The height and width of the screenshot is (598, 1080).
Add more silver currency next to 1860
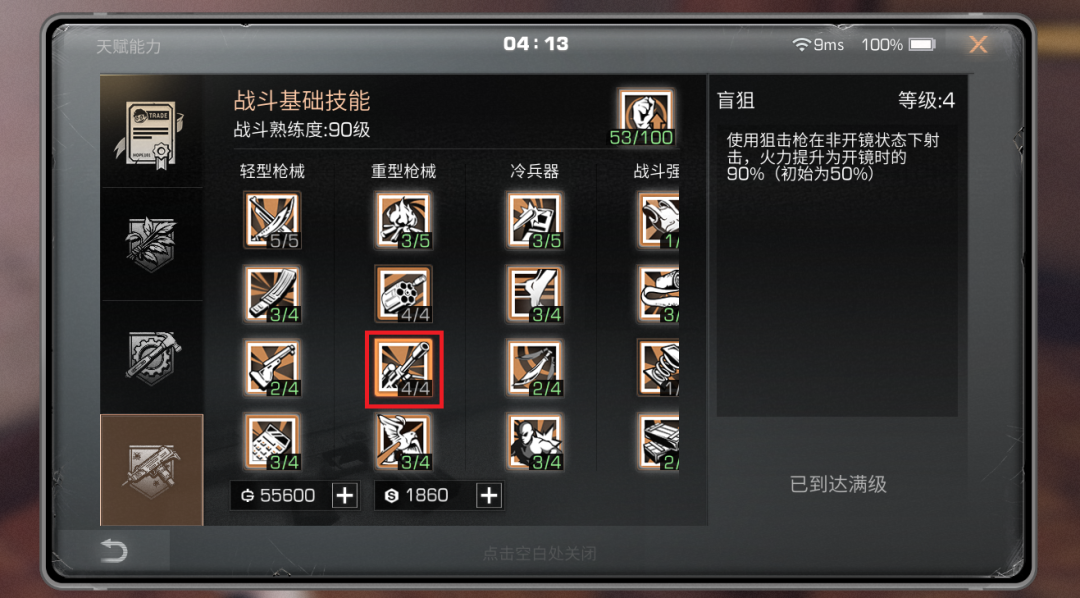tap(489, 495)
